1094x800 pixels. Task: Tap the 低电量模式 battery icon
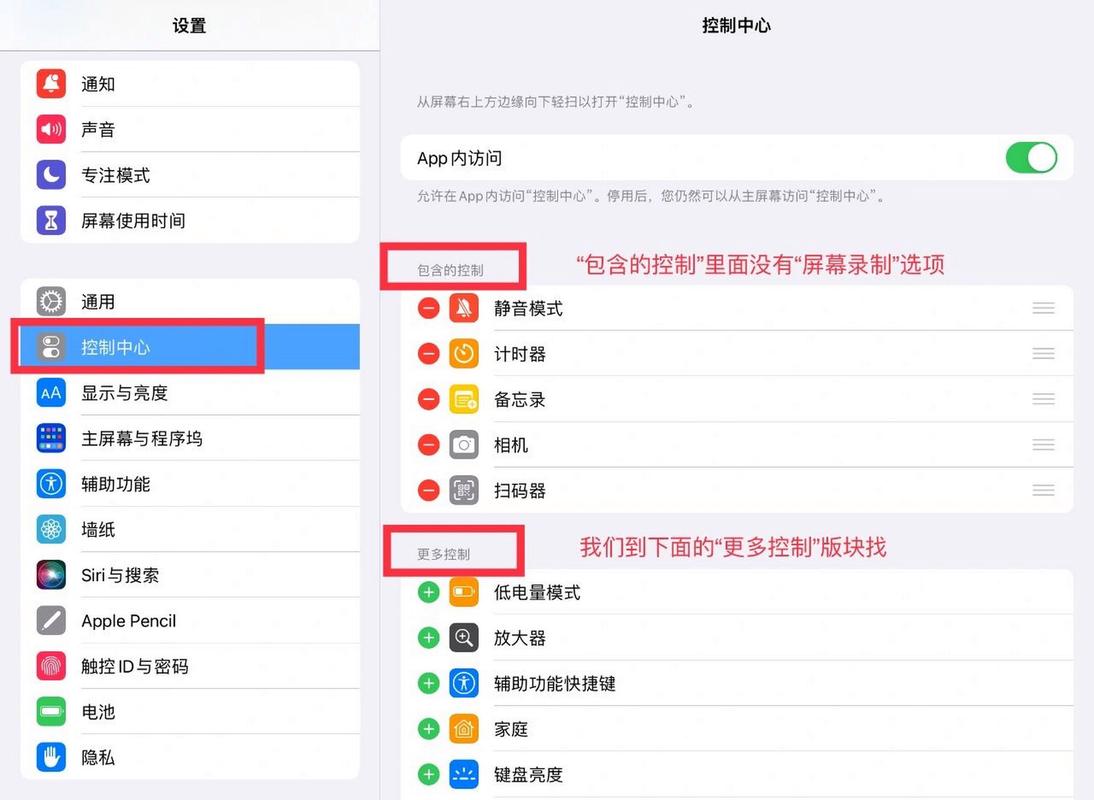coord(464,592)
